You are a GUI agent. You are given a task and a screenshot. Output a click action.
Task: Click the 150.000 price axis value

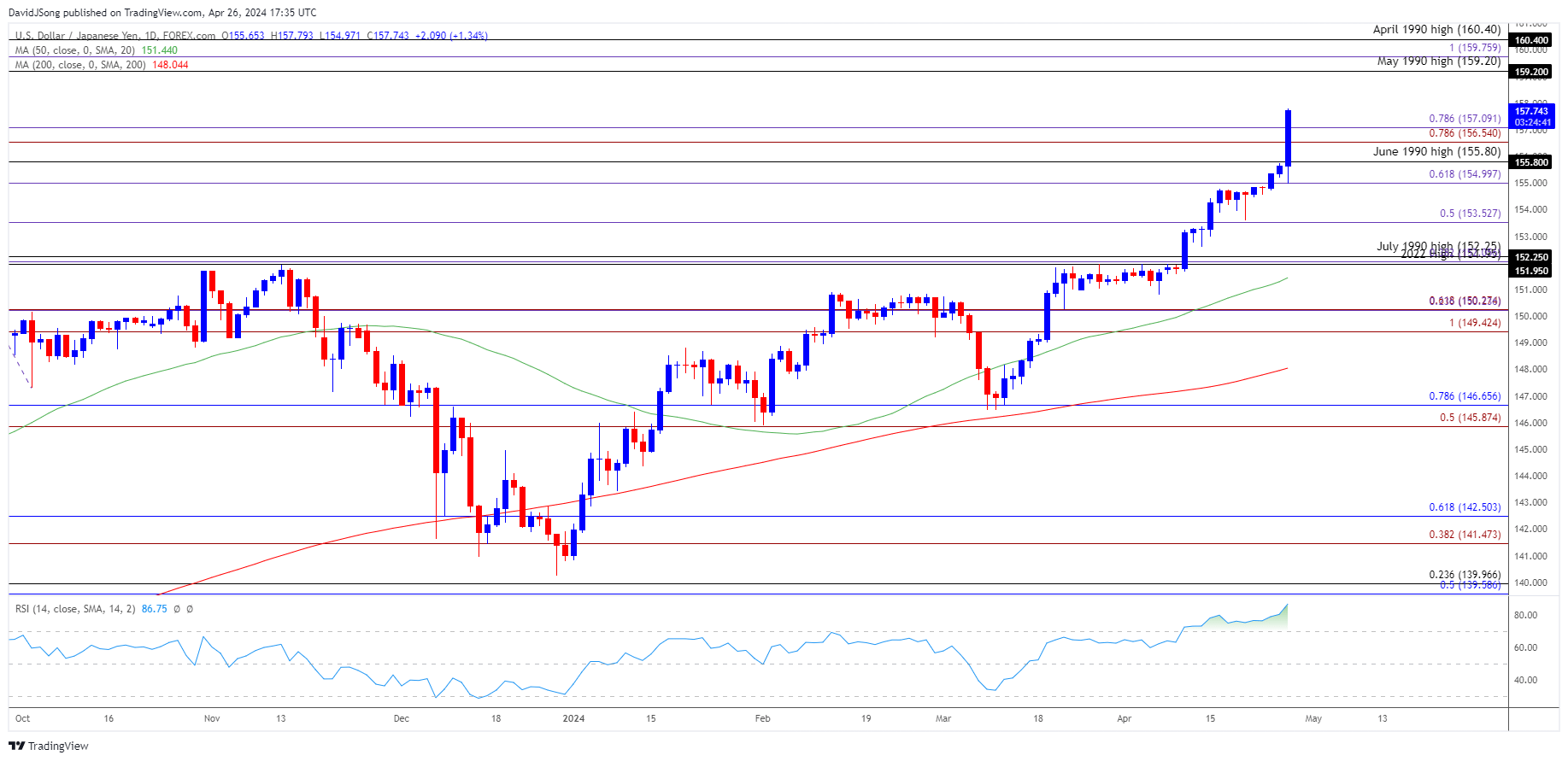(1531, 316)
